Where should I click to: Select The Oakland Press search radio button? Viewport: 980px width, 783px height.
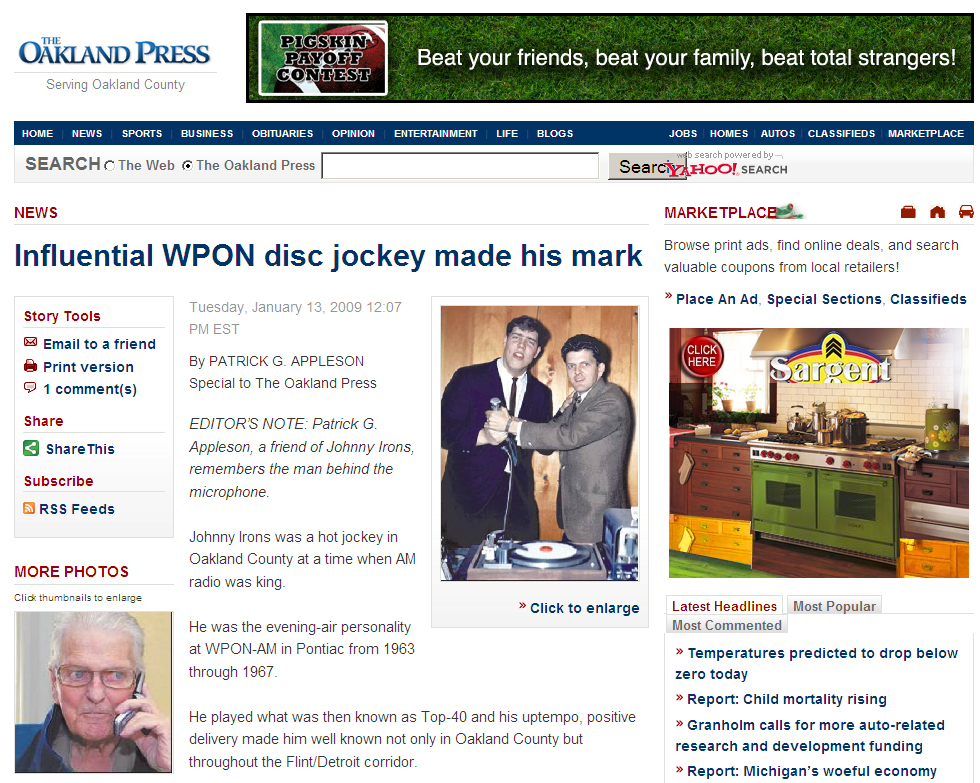(187, 166)
